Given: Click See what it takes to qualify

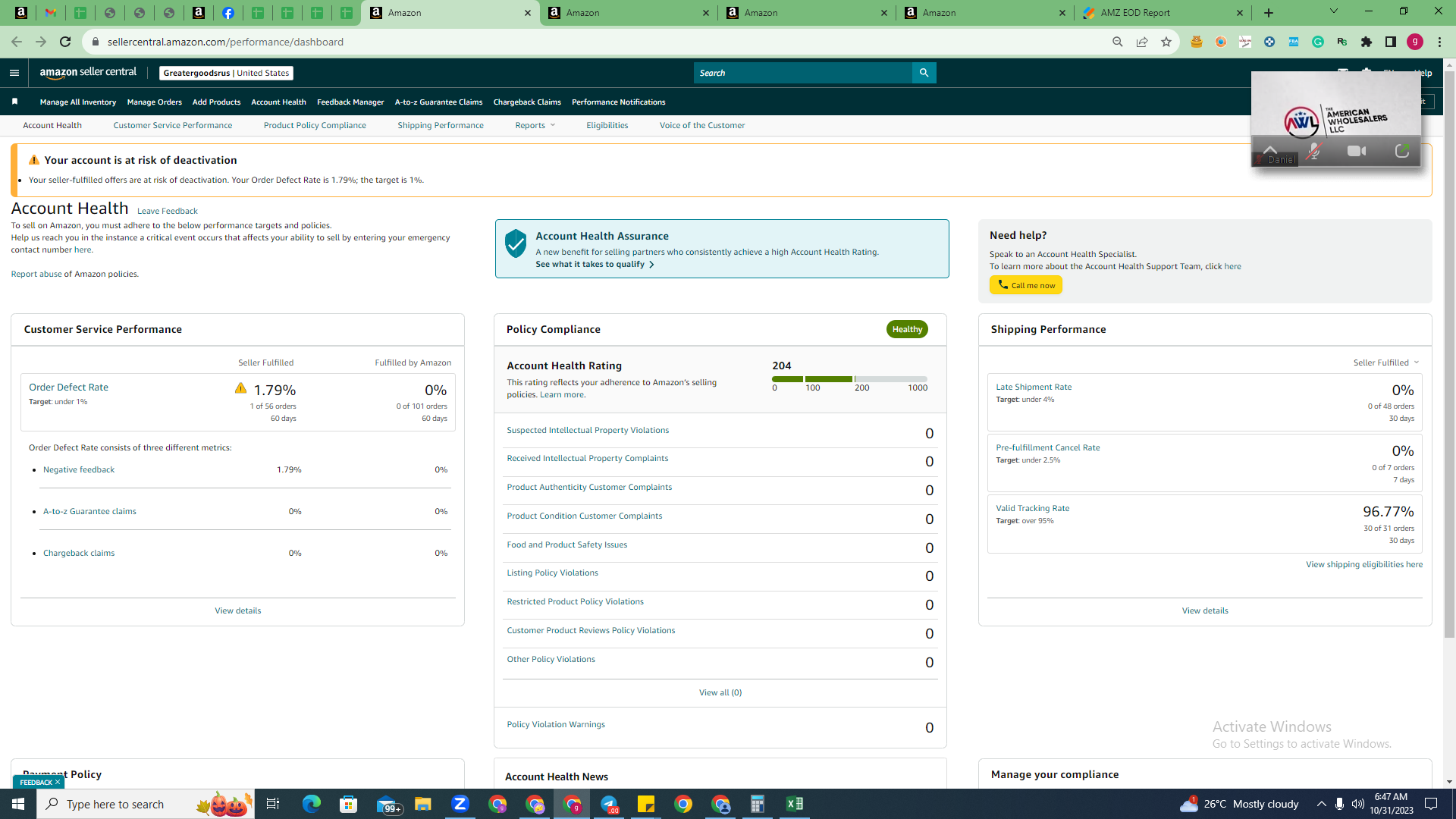Looking at the screenshot, I should 595,264.
